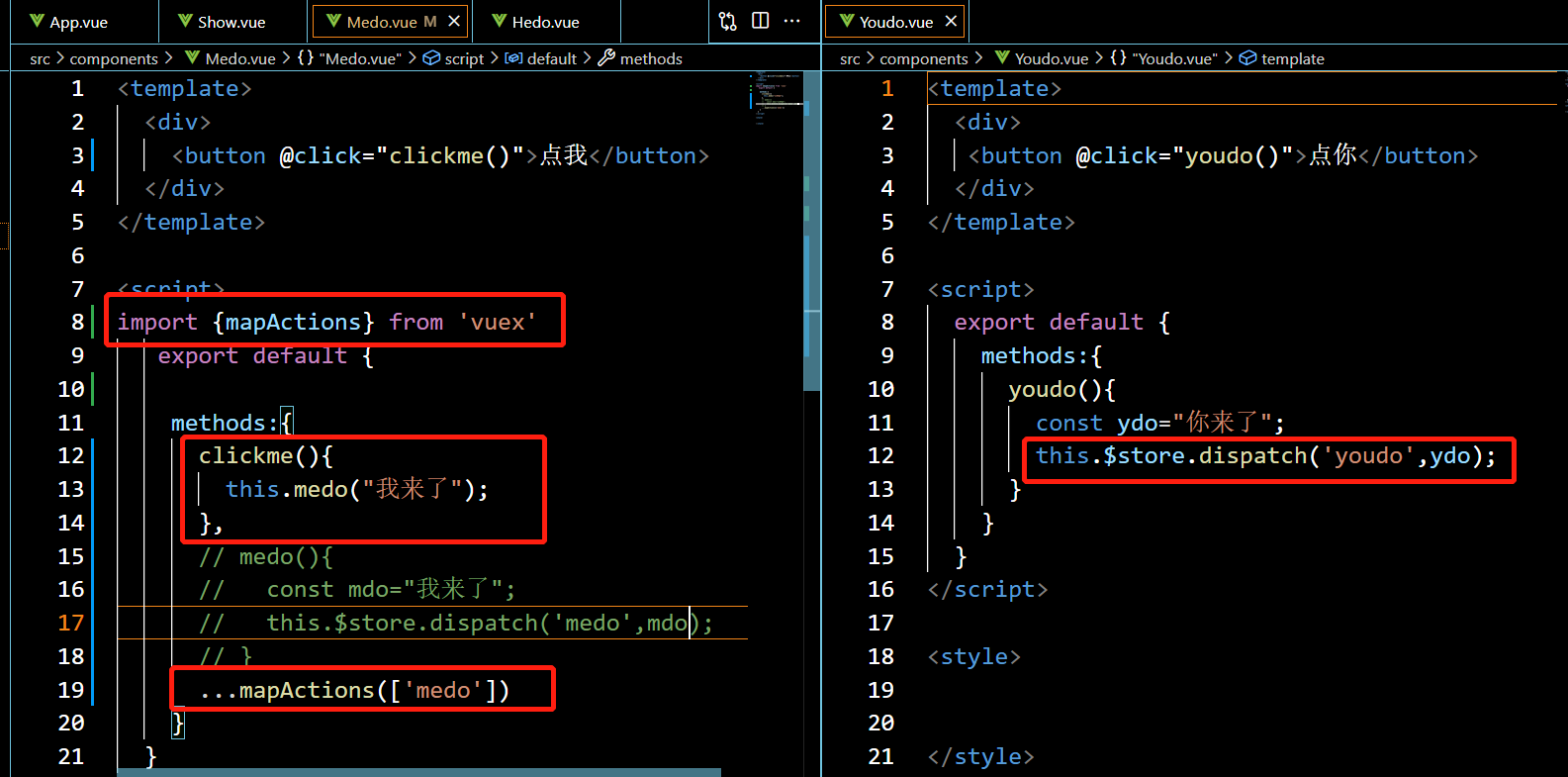
Task: Click 'export default {' in right editor
Action: [1062, 322]
